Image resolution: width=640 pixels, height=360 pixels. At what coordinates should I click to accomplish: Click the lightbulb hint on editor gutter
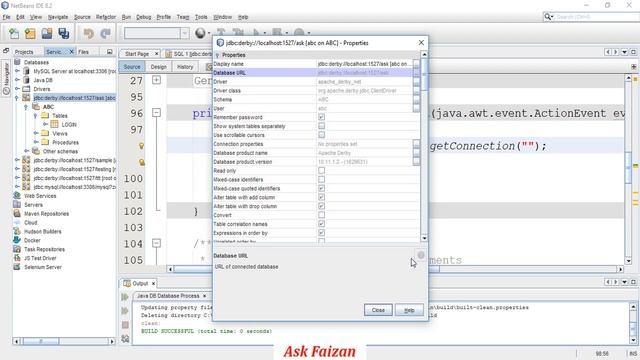point(141,146)
